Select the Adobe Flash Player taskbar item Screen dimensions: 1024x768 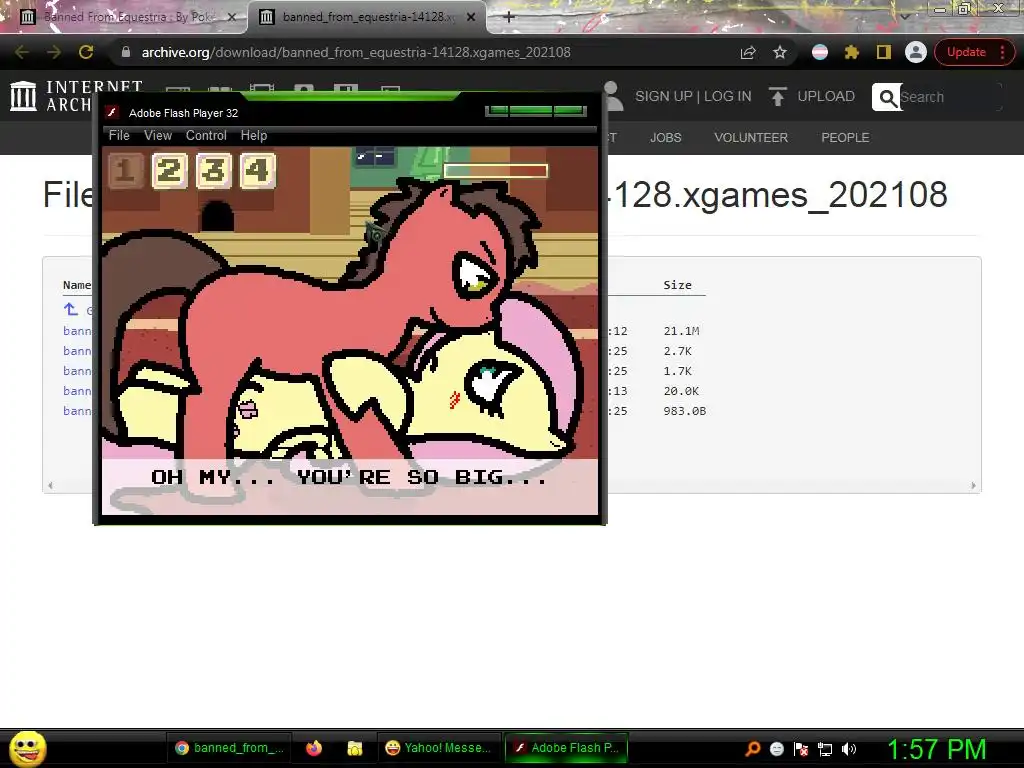[x=566, y=748]
